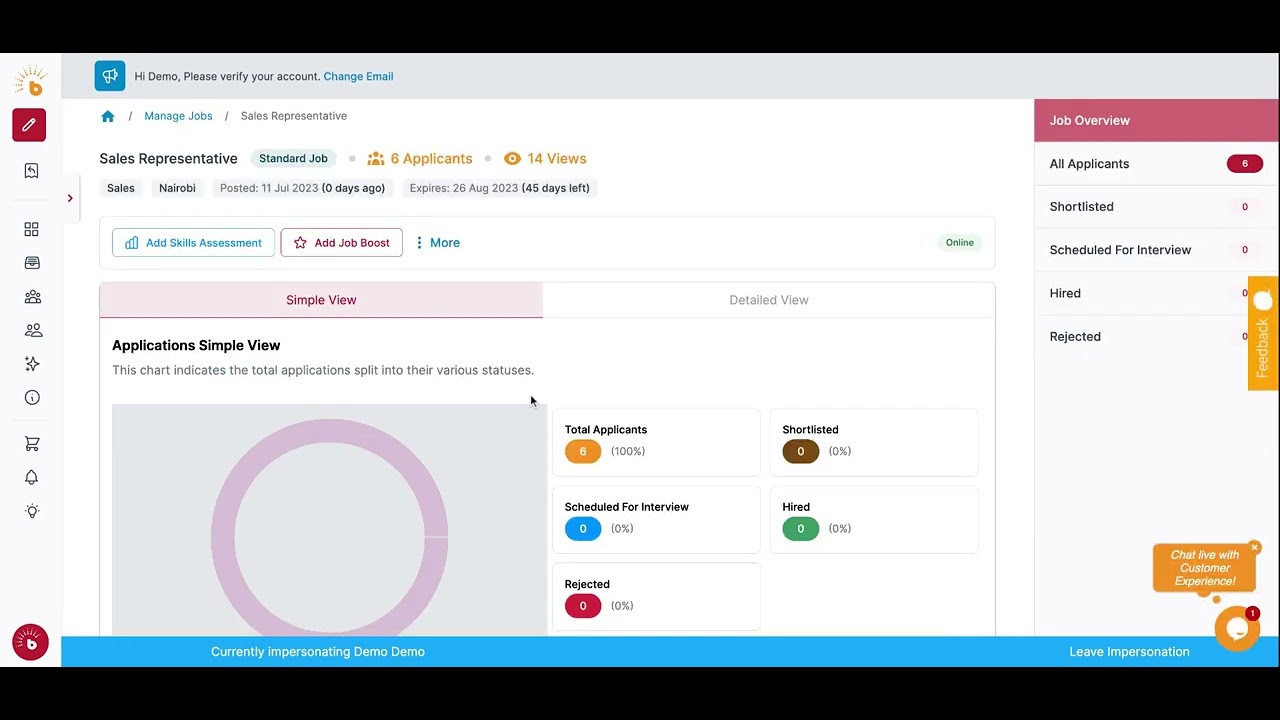Click Add Skills Assessment button
1280x720 pixels.
(193, 243)
